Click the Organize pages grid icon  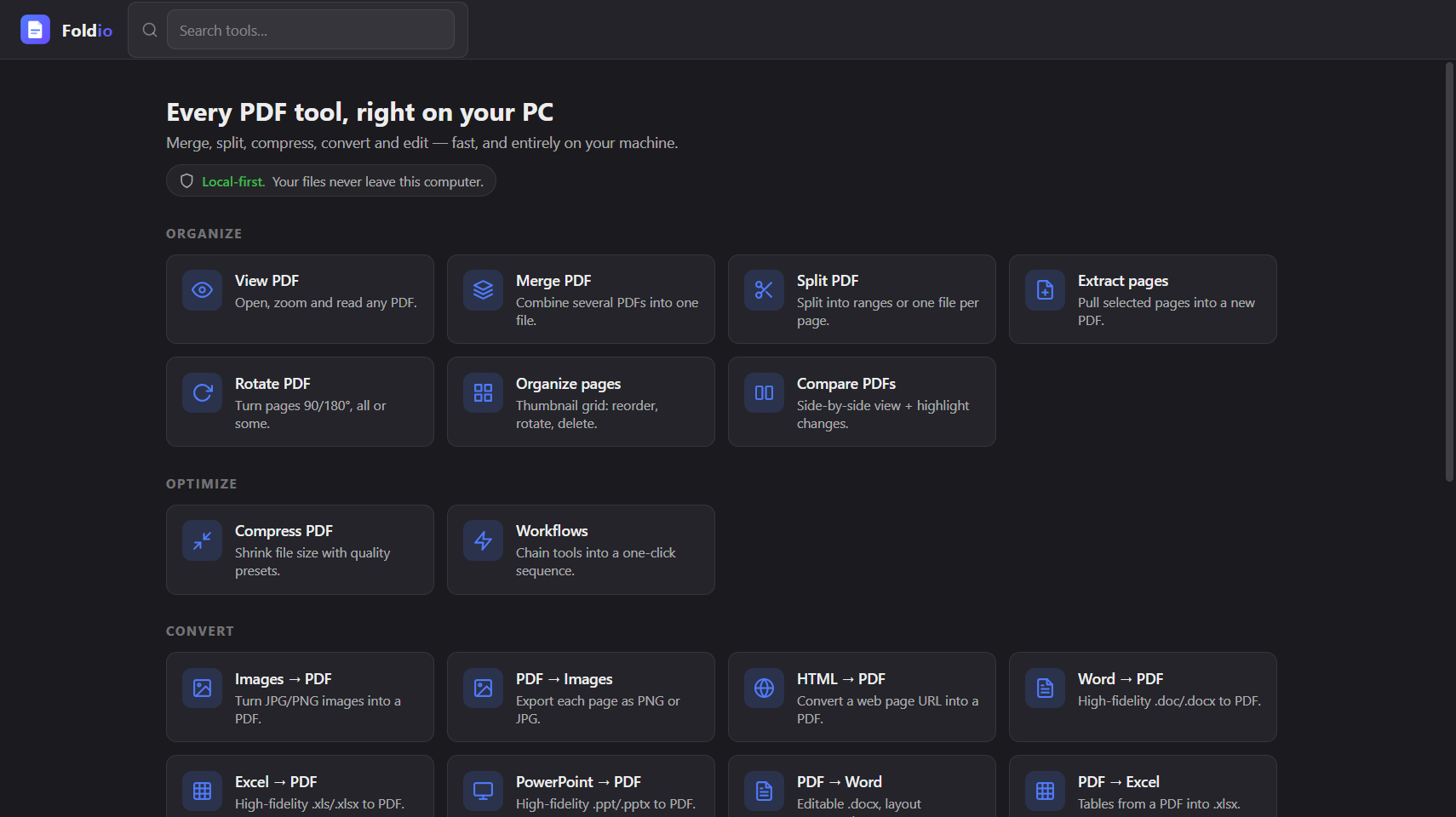[x=483, y=393]
